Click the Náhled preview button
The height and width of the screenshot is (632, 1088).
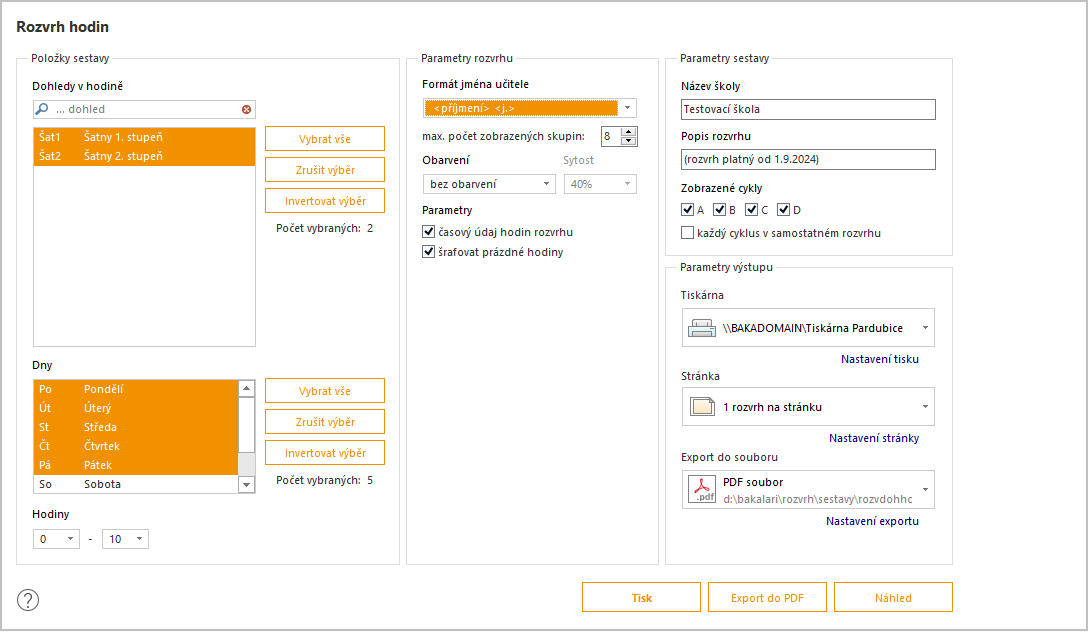[x=893, y=597]
